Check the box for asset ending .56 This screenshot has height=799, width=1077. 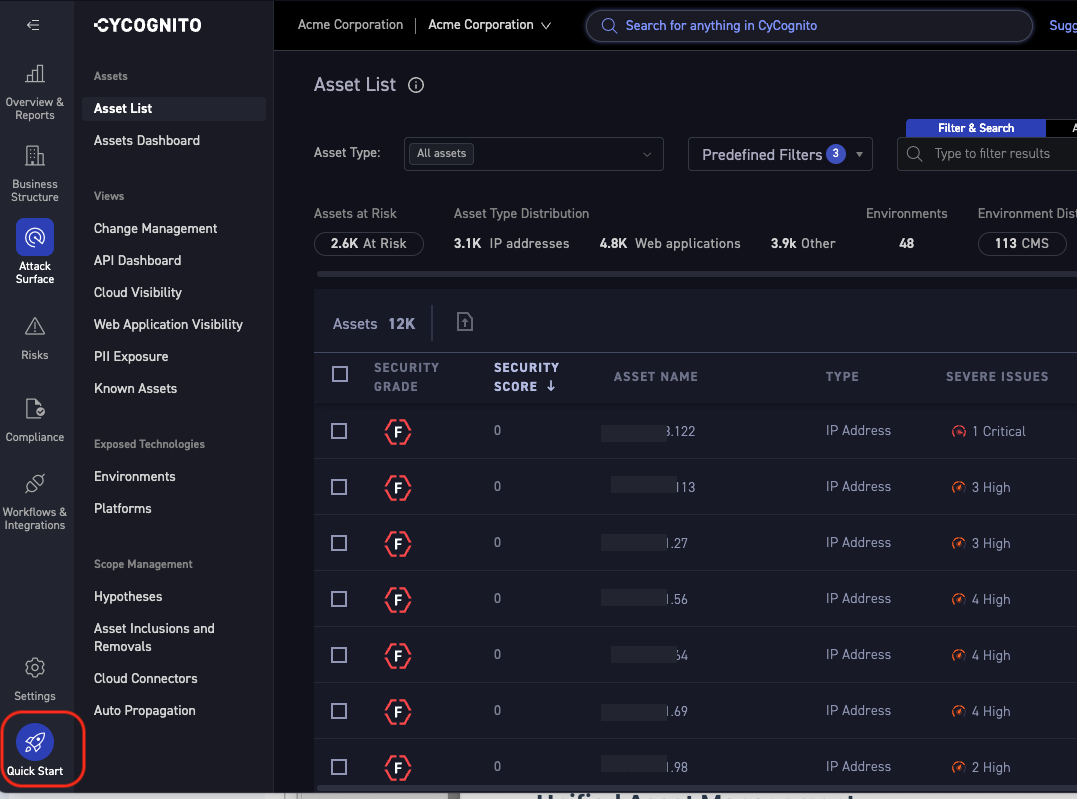coord(339,599)
